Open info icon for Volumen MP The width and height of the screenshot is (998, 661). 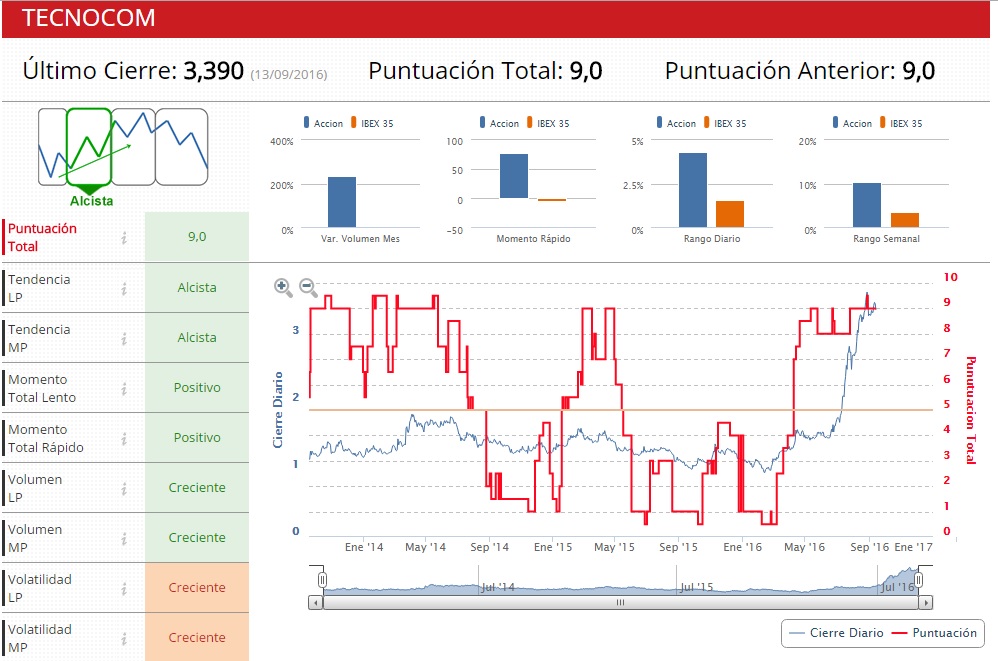pyautogui.click(x=124, y=538)
